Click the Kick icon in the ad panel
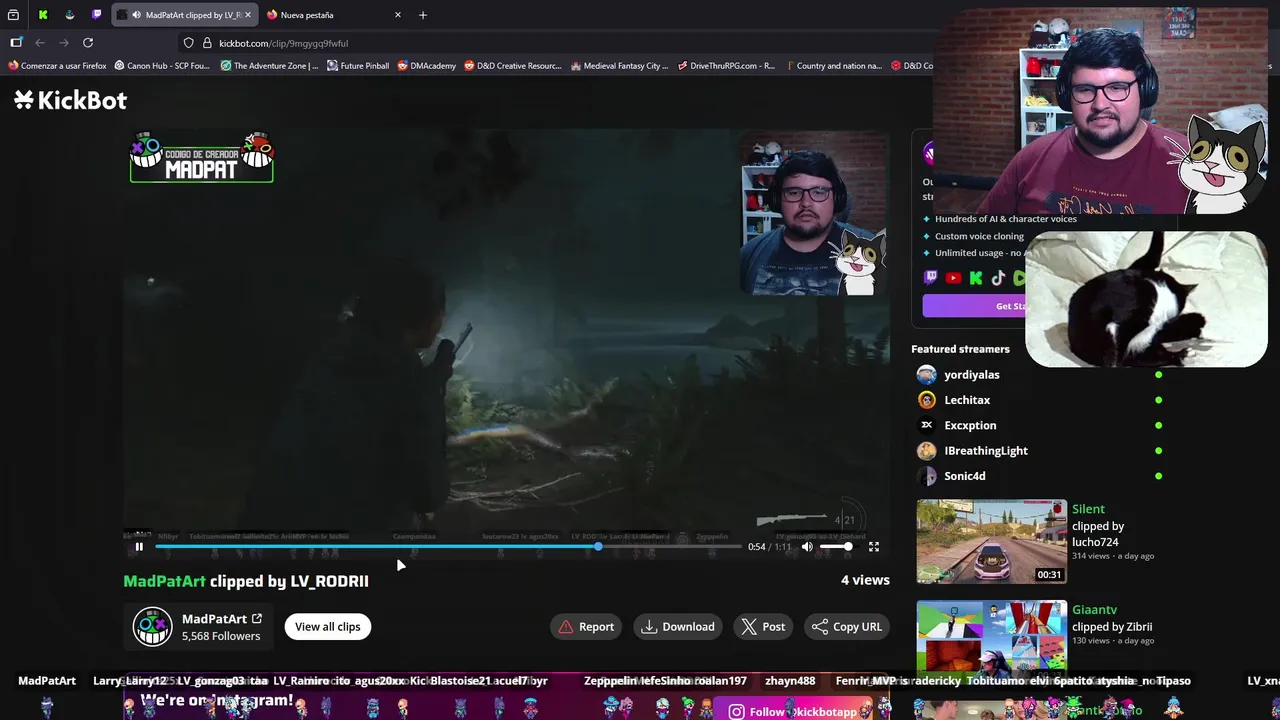This screenshot has height=720, width=1280. [x=976, y=279]
